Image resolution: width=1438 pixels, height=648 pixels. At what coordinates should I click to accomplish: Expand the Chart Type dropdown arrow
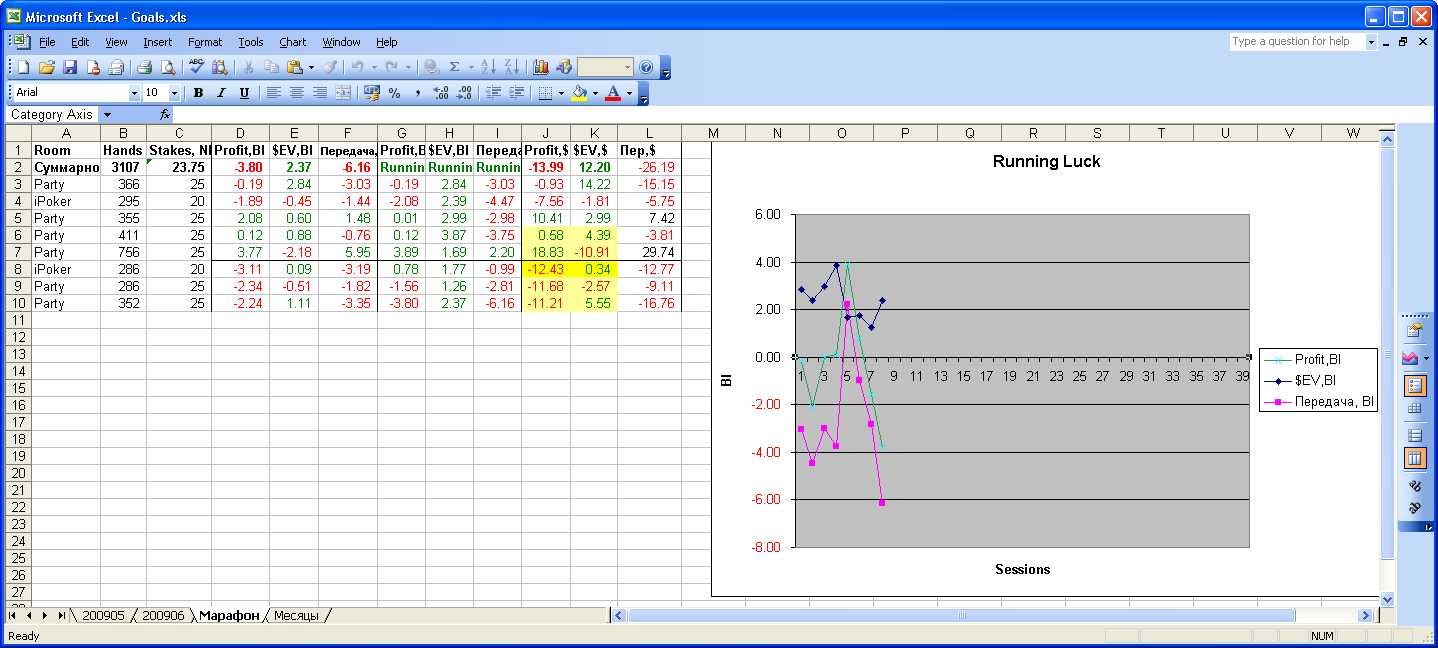click(x=1427, y=357)
